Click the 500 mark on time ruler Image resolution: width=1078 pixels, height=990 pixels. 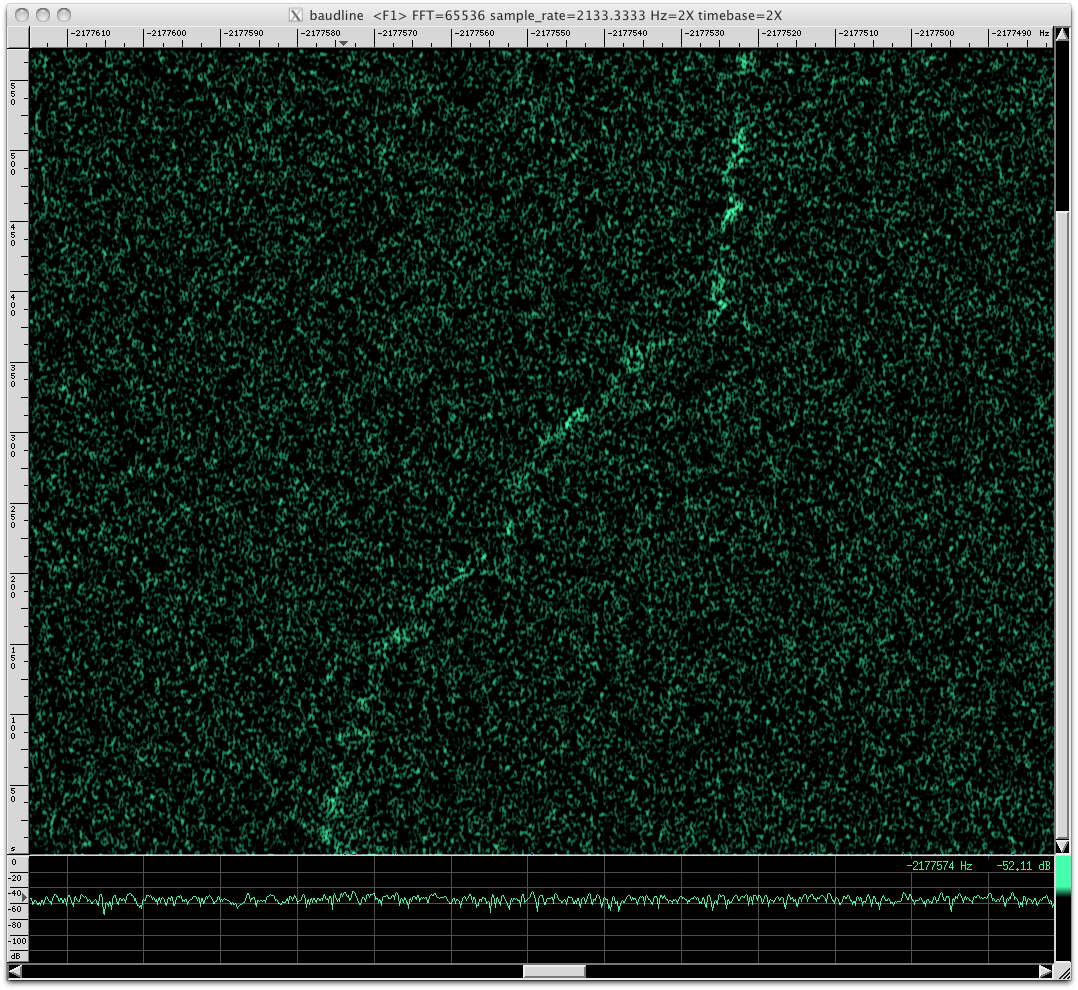tap(13, 164)
